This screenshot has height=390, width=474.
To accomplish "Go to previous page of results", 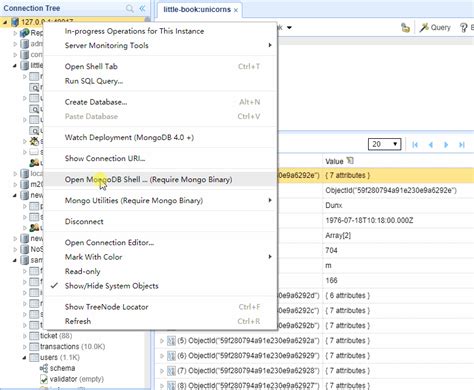I will click(x=431, y=145).
